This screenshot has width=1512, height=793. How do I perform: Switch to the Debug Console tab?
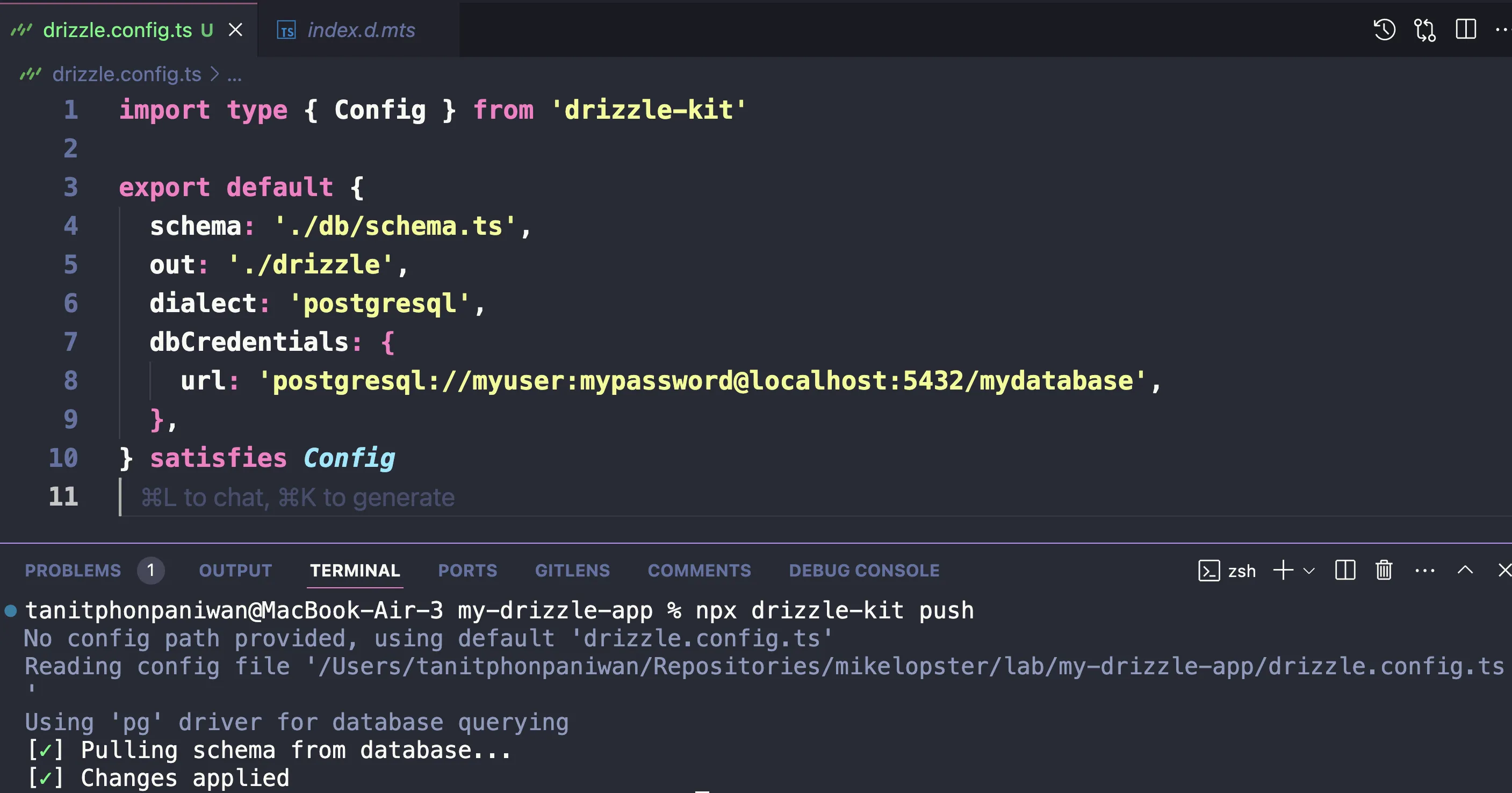point(864,570)
